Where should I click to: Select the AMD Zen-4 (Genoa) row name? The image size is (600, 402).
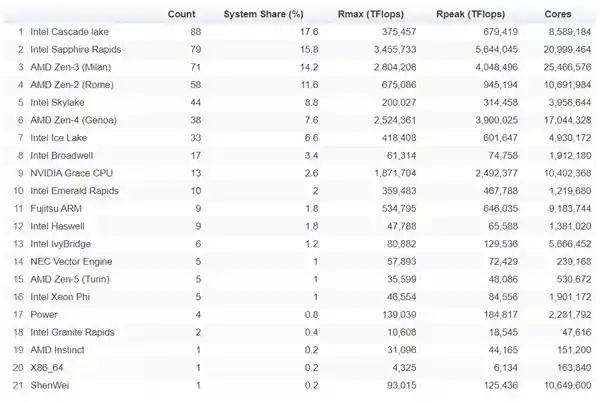click(x=73, y=120)
